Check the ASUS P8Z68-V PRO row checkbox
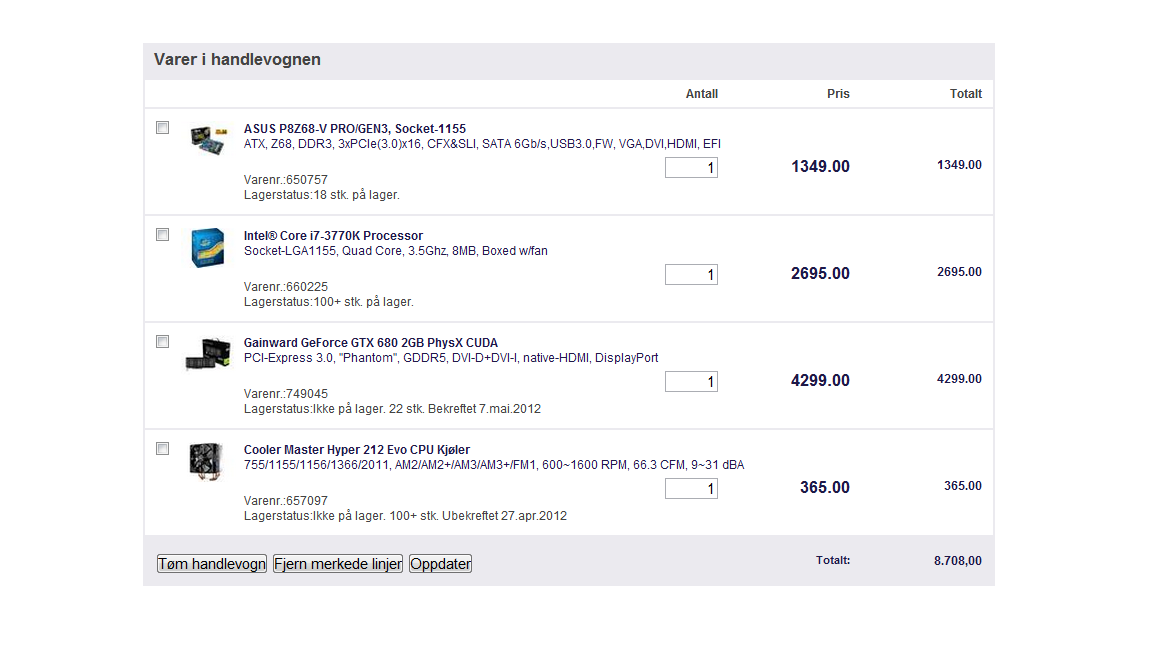Viewport: 1152px width, 648px height. [x=163, y=128]
